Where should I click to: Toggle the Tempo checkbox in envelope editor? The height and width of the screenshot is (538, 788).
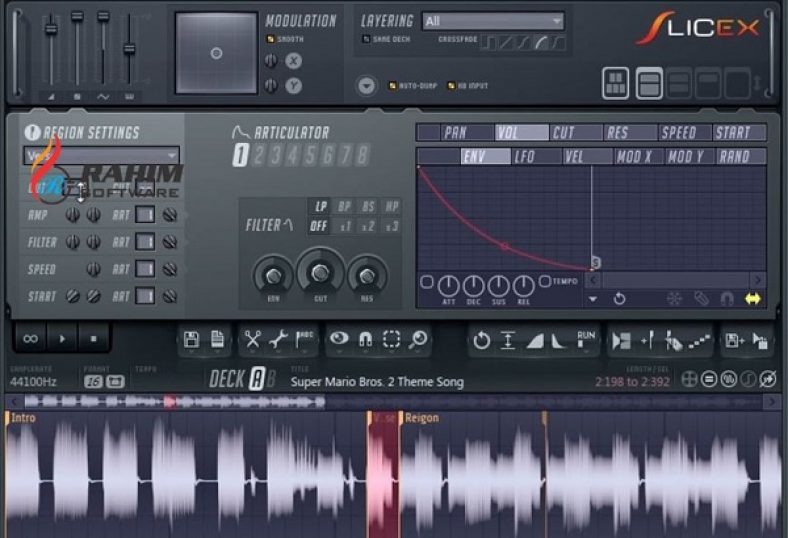545,281
